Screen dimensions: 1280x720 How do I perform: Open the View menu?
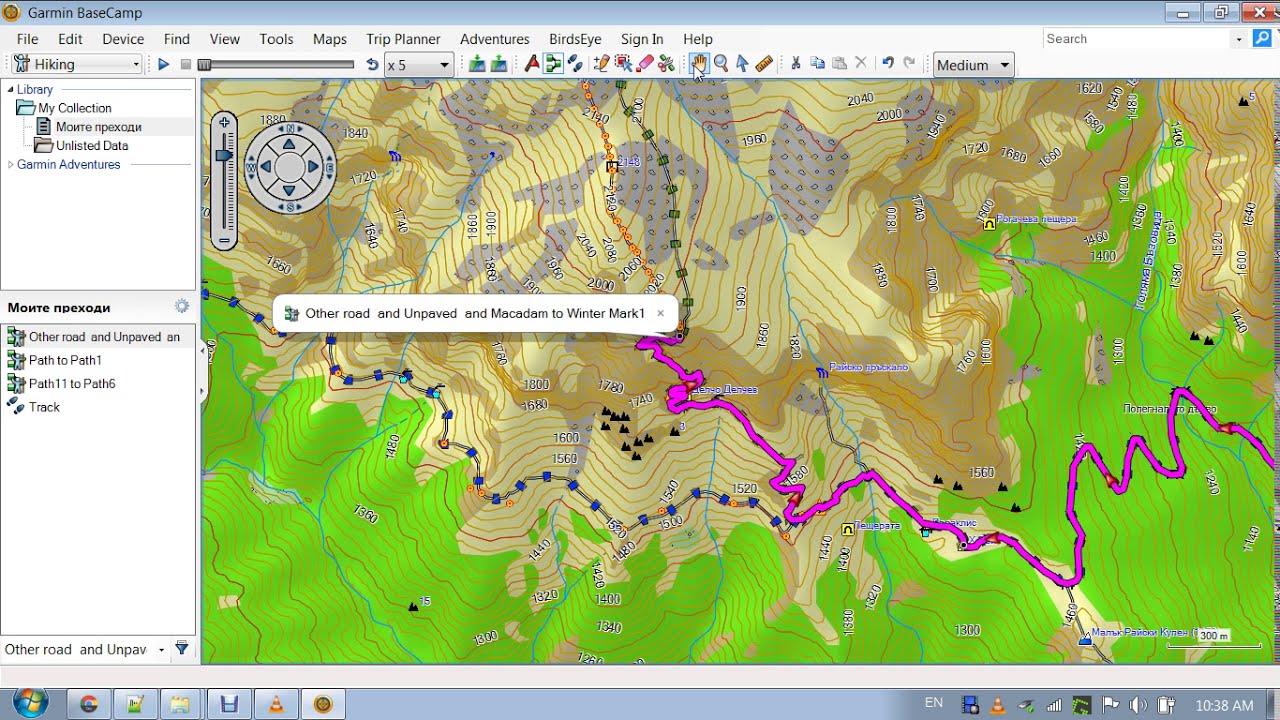[225, 39]
